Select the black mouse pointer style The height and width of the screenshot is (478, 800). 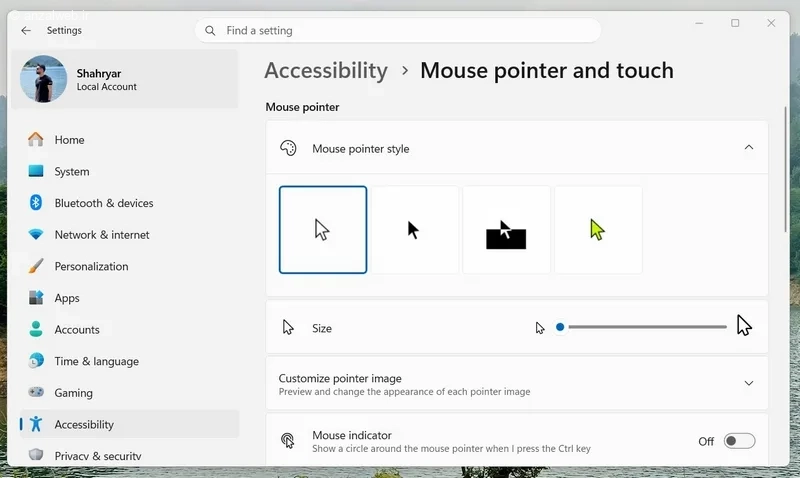point(415,230)
